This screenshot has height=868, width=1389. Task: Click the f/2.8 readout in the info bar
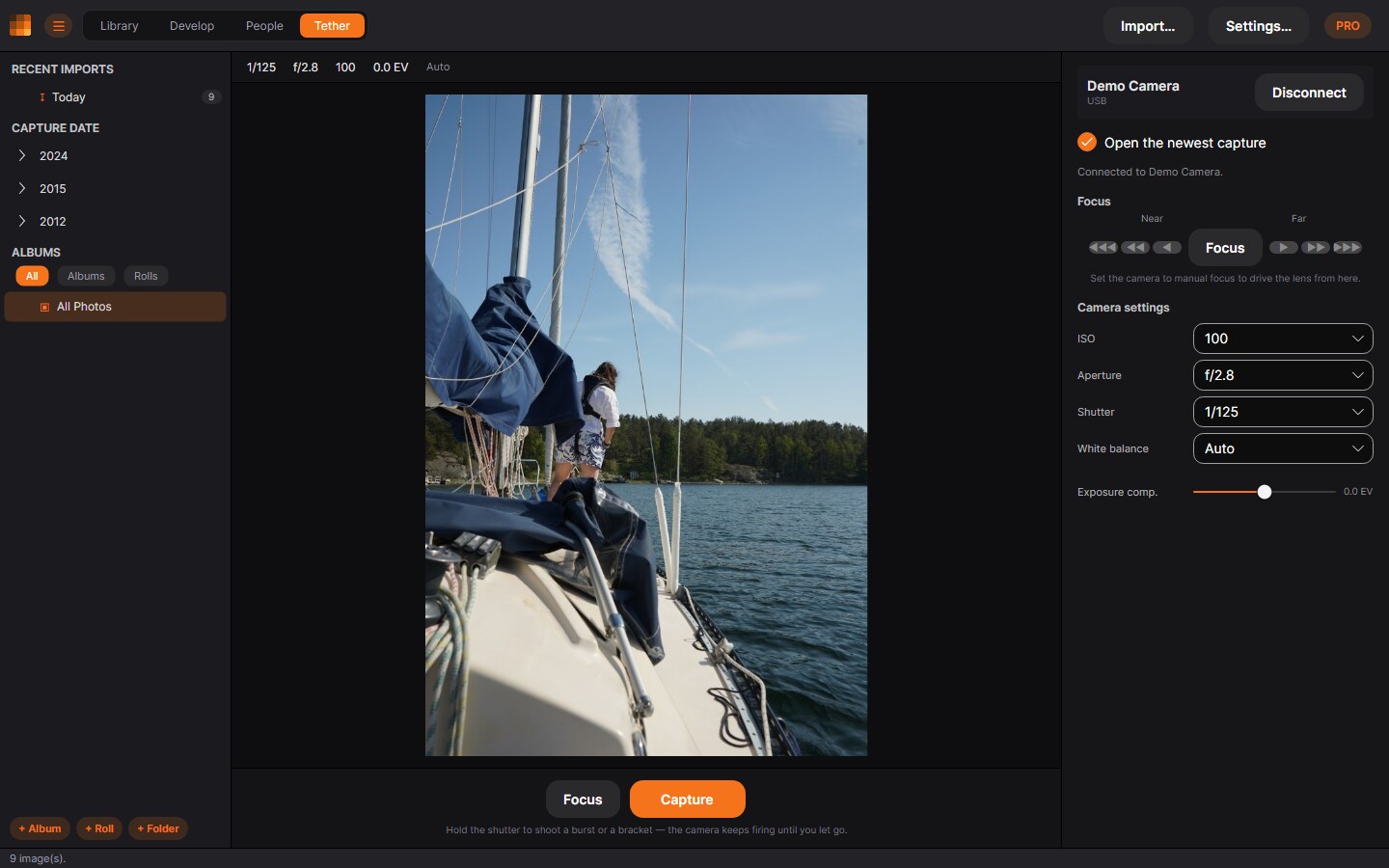tap(306, 68)
